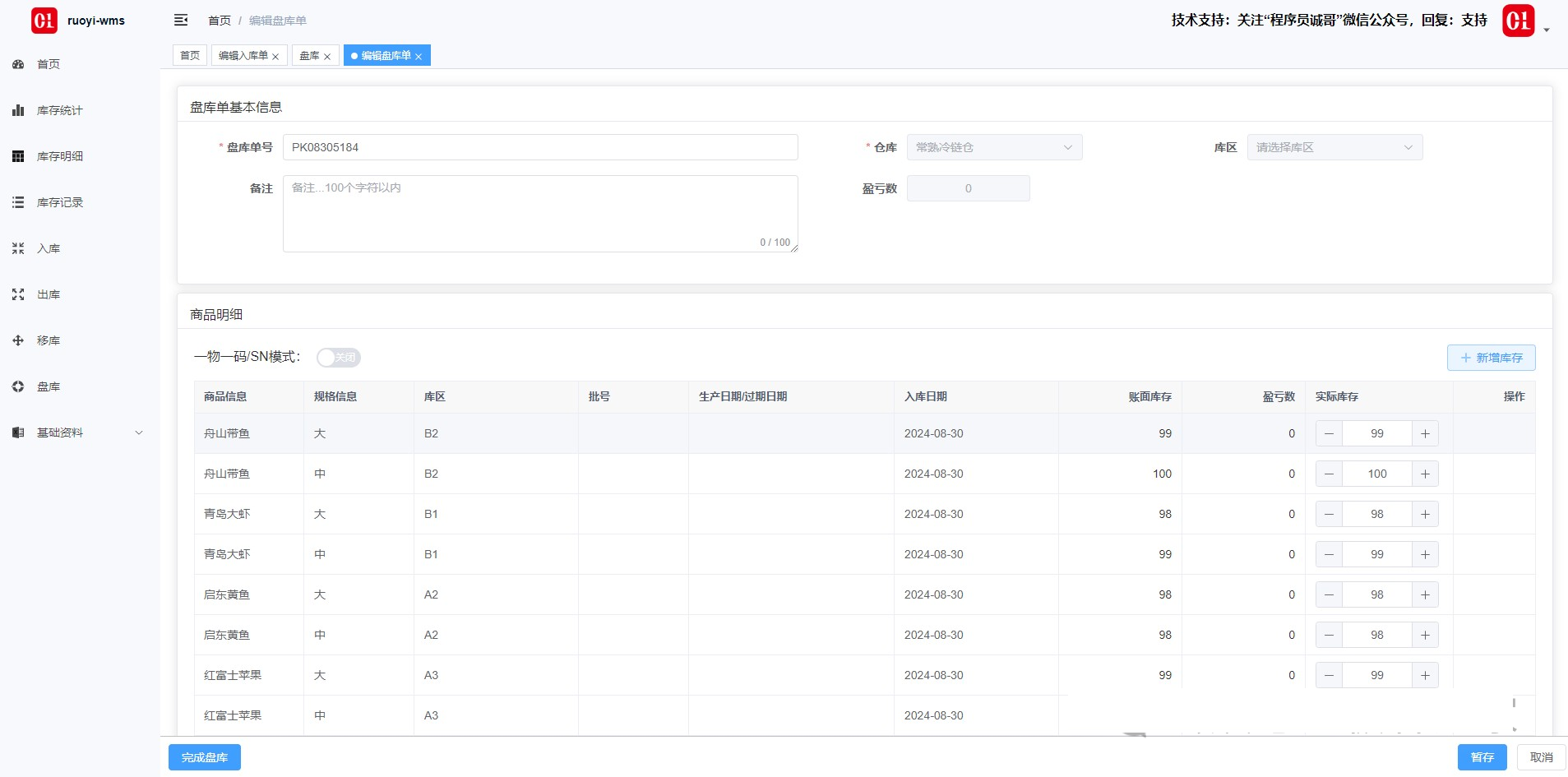The image size is (1568, 777).
Task: Click the 移库 move icon
Action: pyautogui.click(x=18, y=340)
